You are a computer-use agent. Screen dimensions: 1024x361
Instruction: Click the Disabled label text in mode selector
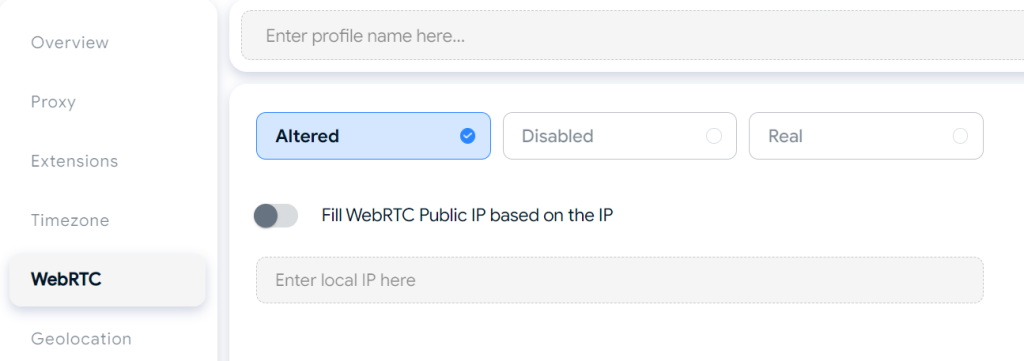click(557, 136)
